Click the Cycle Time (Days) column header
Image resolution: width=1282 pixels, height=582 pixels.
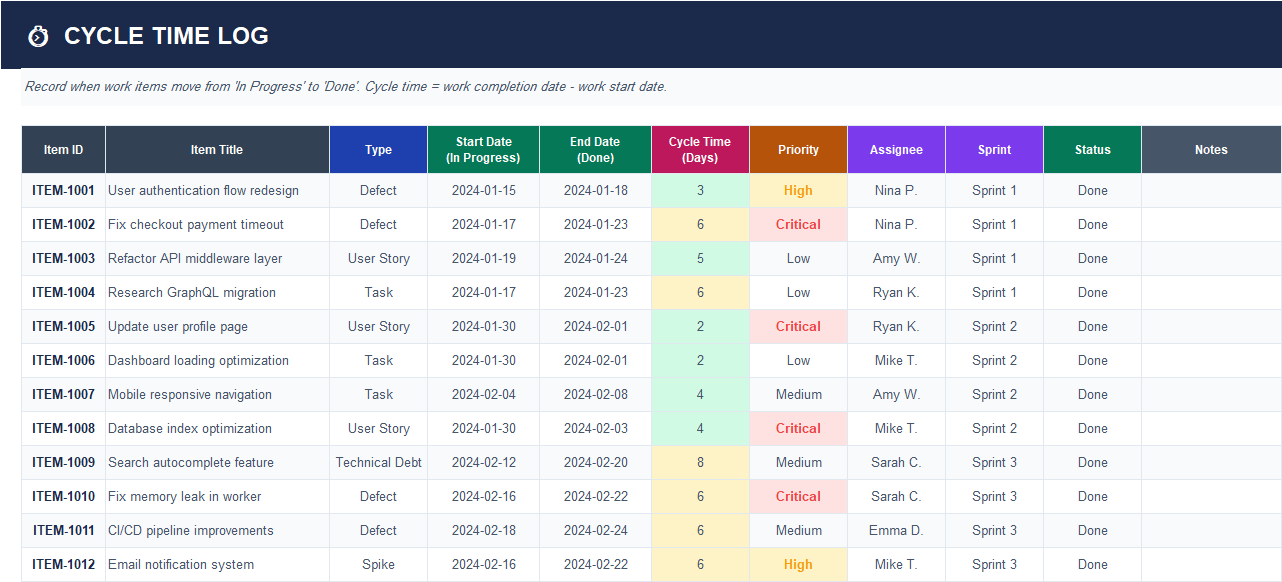click(699, 149)
